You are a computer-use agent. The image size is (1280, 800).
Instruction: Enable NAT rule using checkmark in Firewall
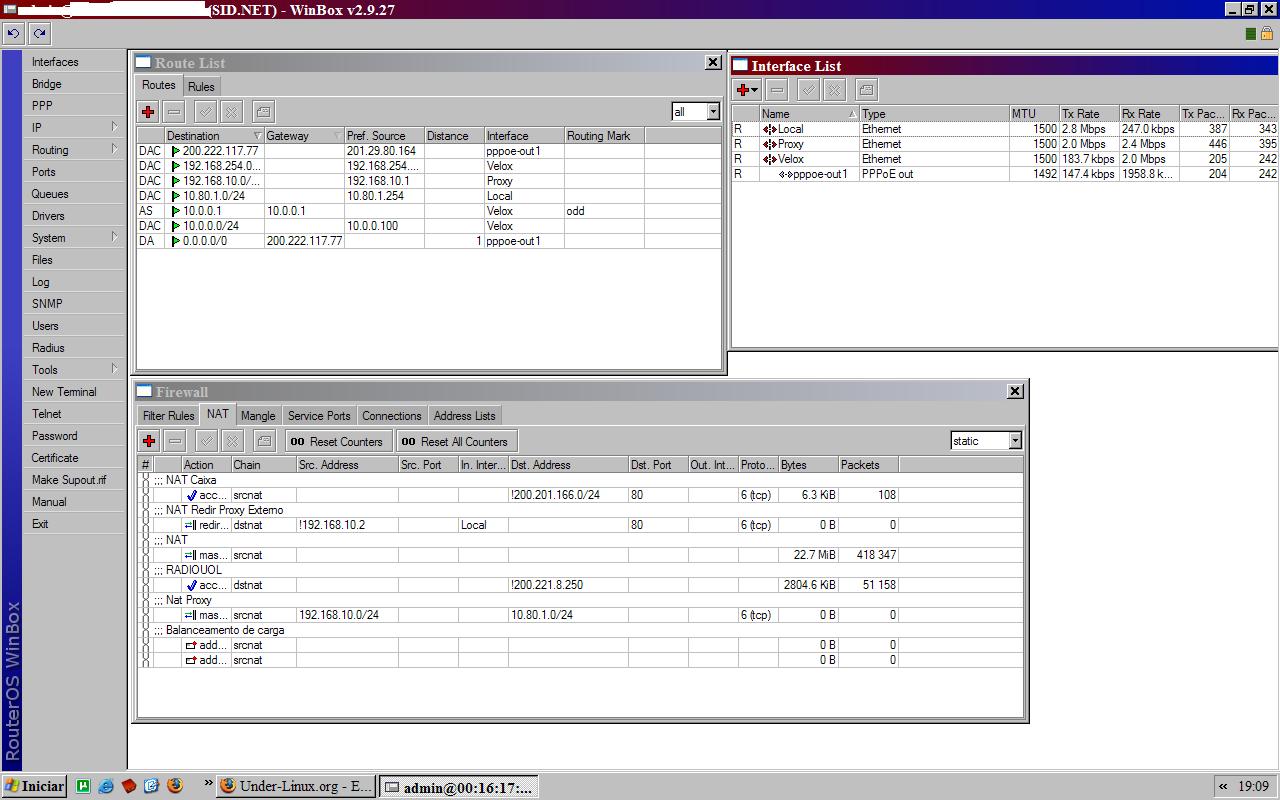207,441
